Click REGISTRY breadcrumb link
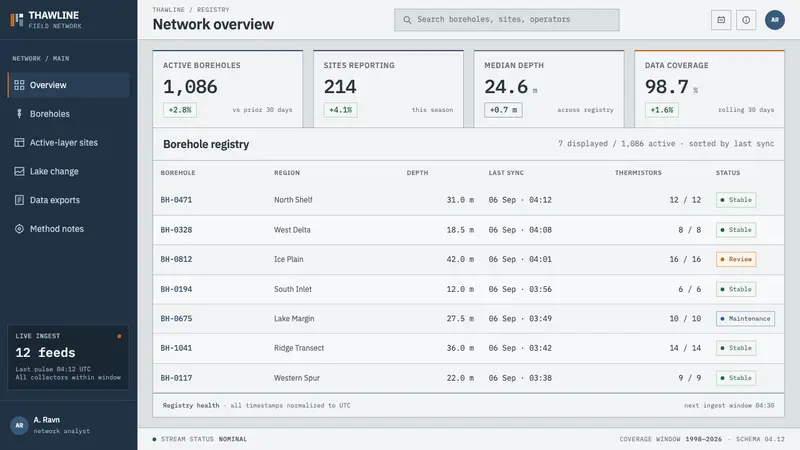 tap(213, 10)
